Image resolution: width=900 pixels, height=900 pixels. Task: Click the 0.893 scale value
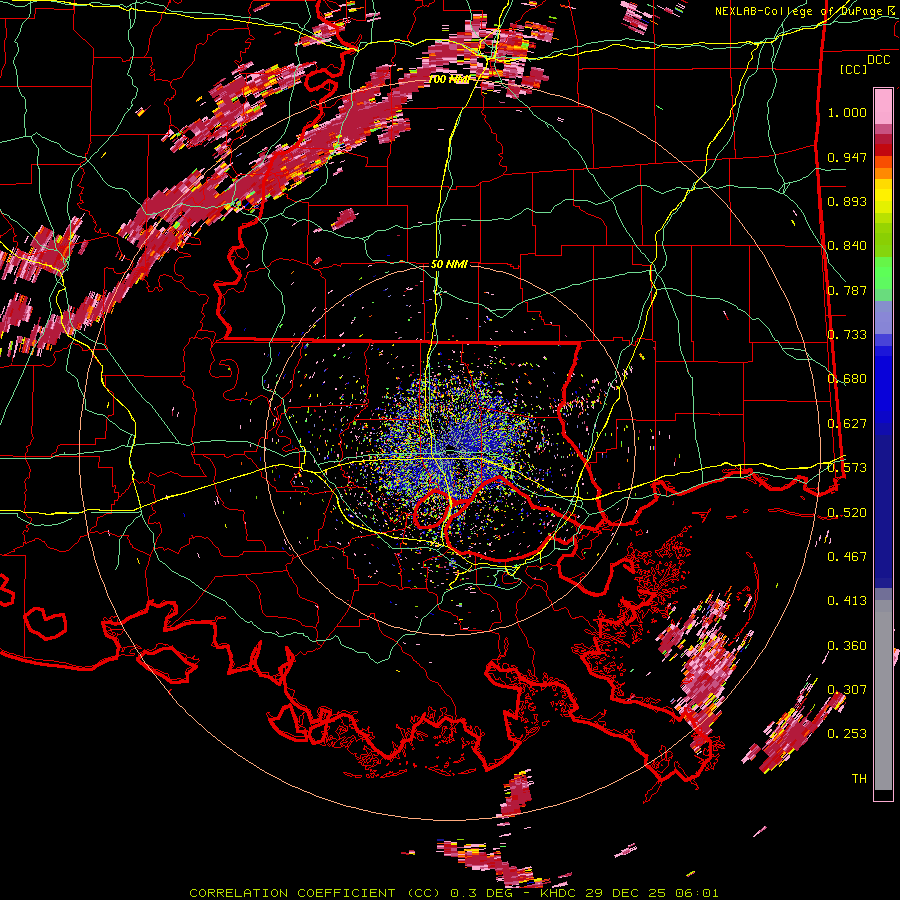pyautogui.click(x=847, y=201)
